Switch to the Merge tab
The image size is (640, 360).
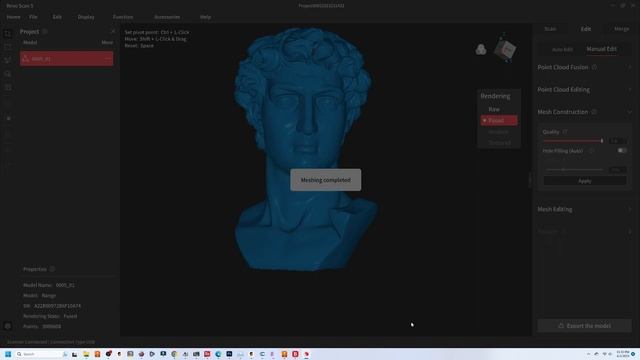[621, 29]
